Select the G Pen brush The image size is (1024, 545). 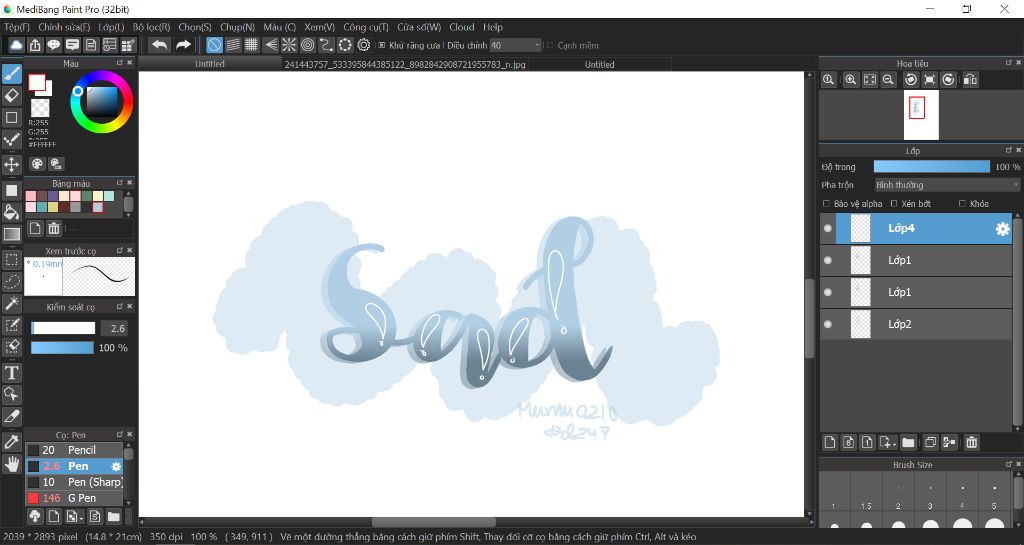tap(74, 498)
